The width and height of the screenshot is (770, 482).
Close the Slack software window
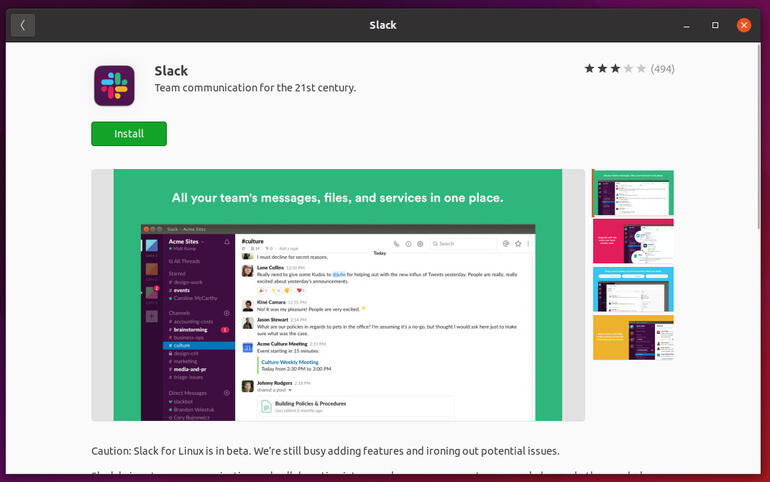point(743,25)
